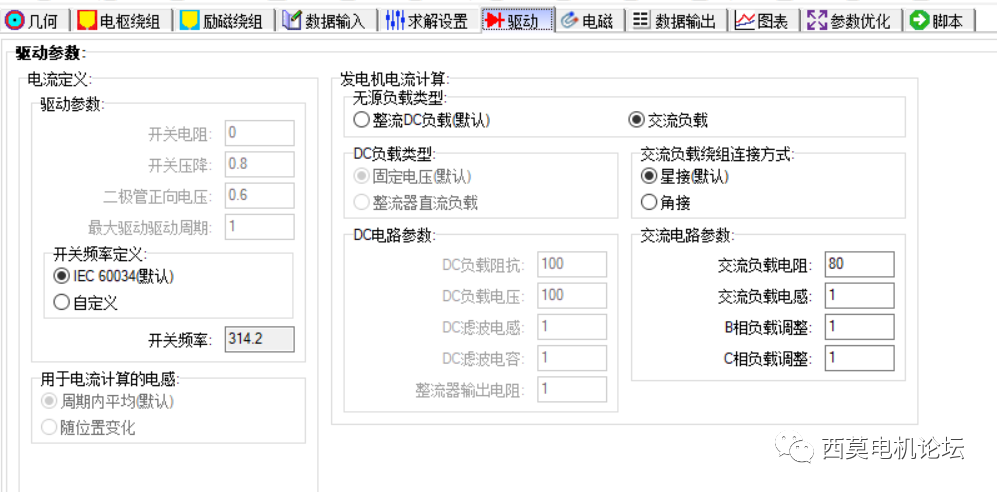
Task: Click the 开关电阻 input field
Action: (259, 133)
